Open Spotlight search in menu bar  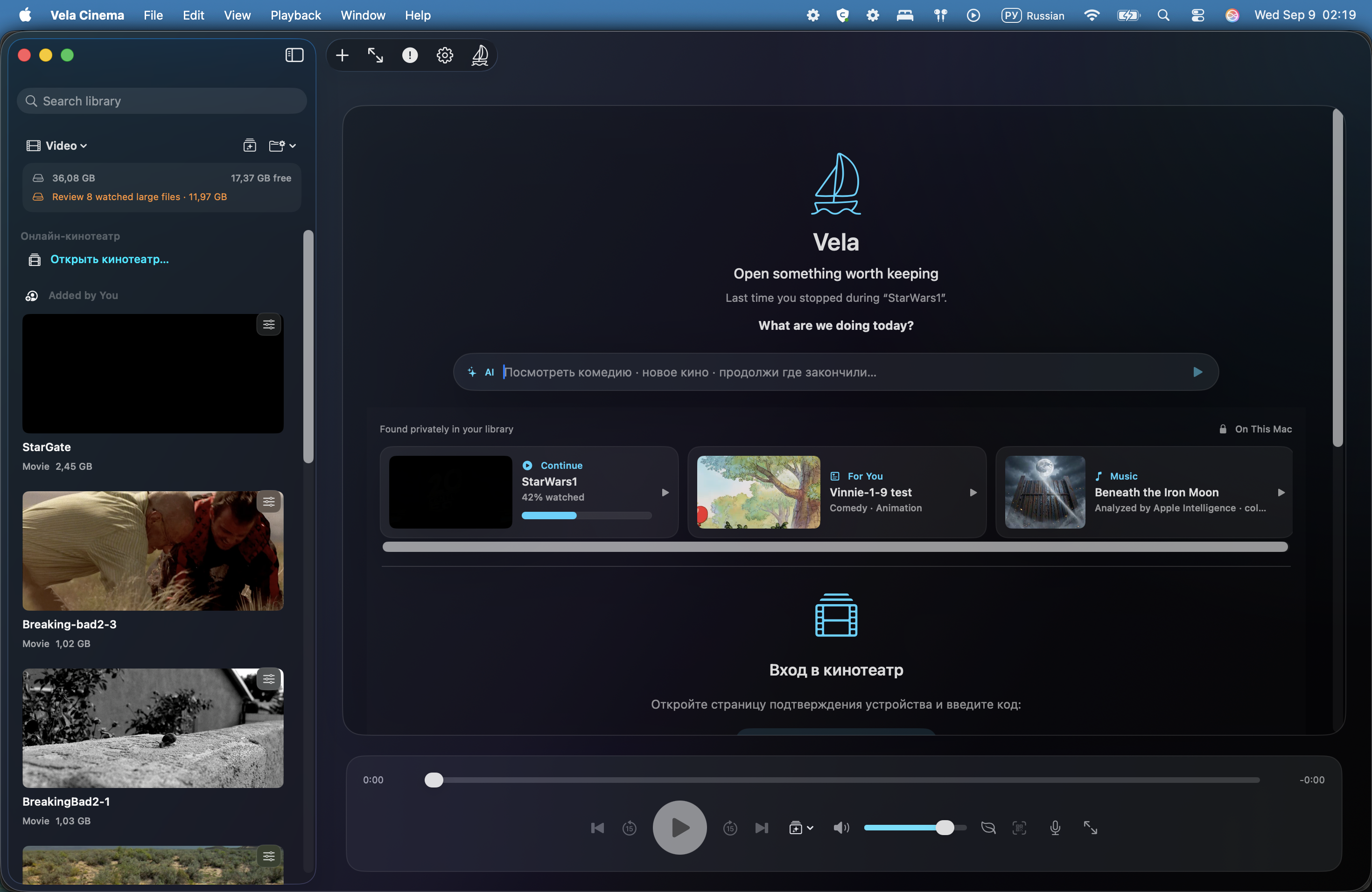(x=1163, y=15)
